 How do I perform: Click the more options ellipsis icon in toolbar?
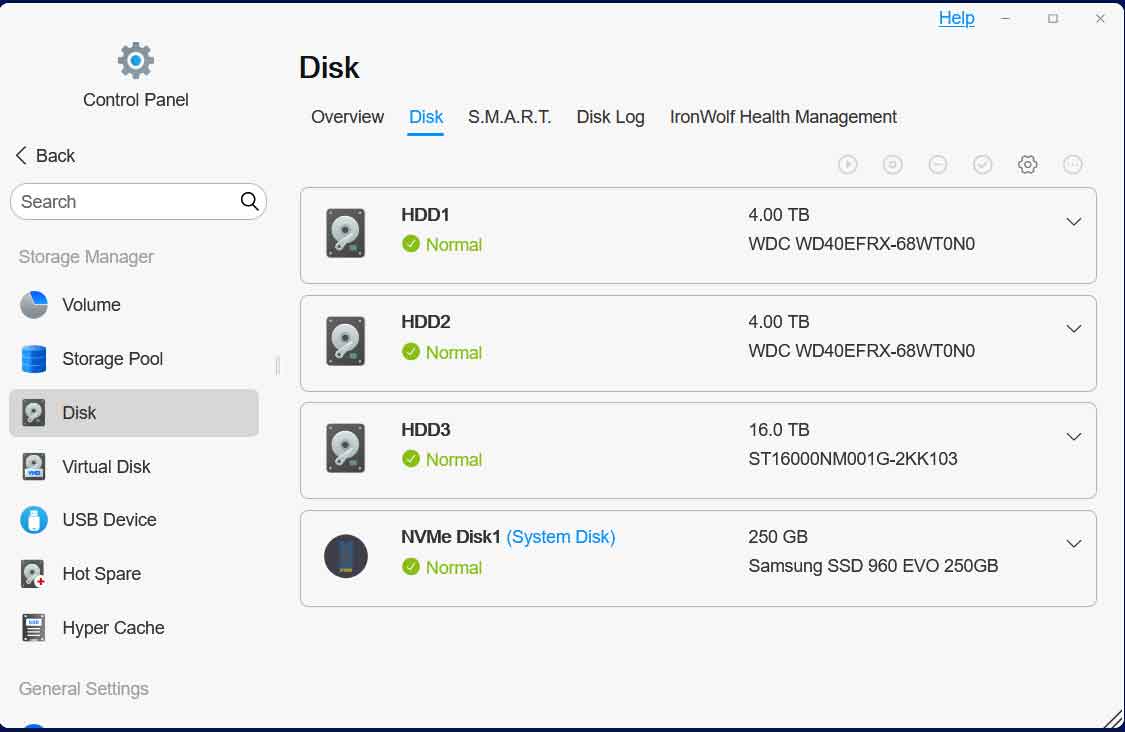pyautogui.click(x=1073, y=164)
